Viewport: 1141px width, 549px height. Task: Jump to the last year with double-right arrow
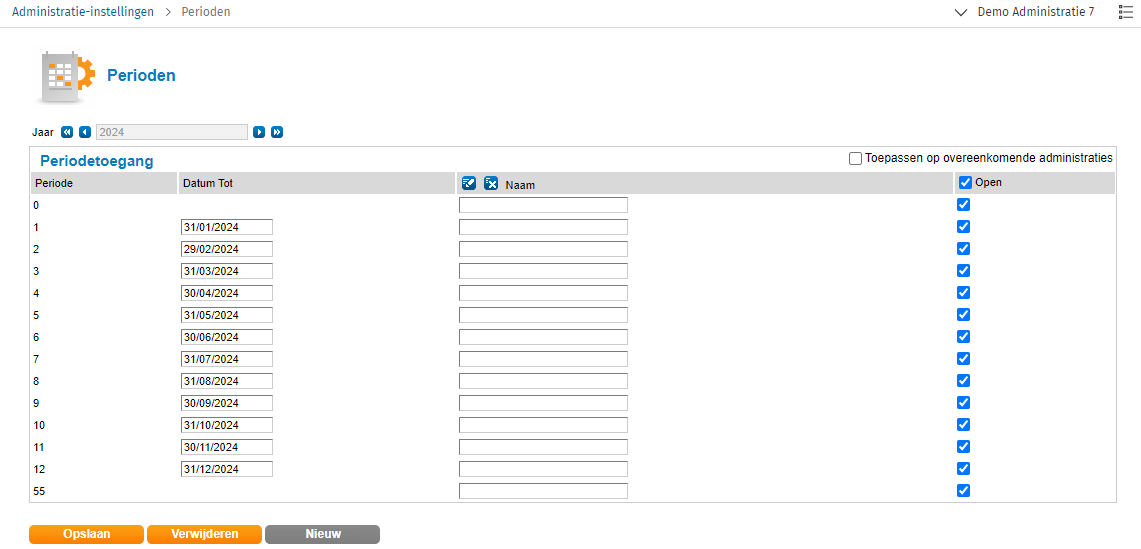tap(277, 132)
